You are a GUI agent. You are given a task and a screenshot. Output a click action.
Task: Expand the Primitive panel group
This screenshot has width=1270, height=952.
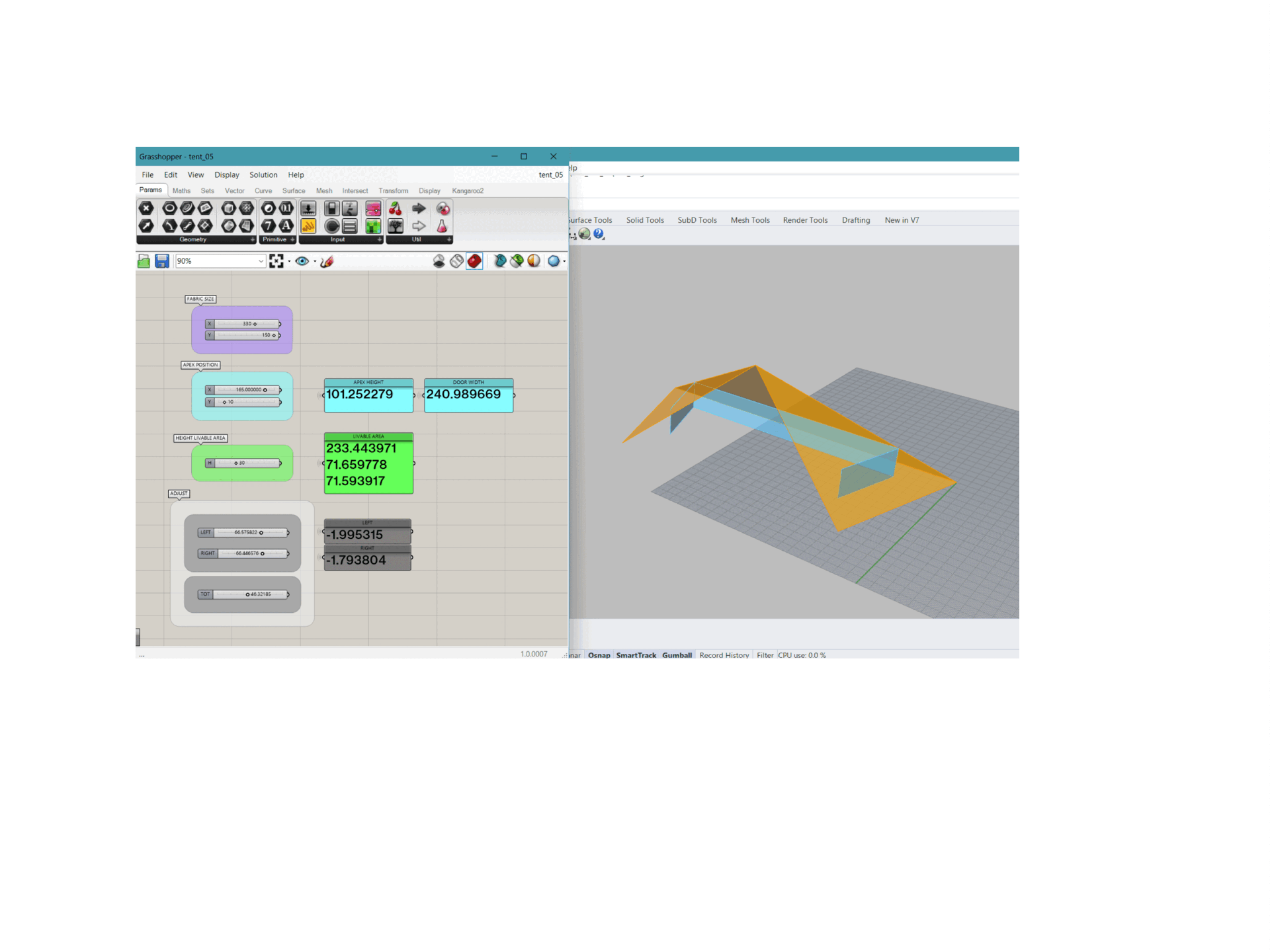(x=292, y=240)
